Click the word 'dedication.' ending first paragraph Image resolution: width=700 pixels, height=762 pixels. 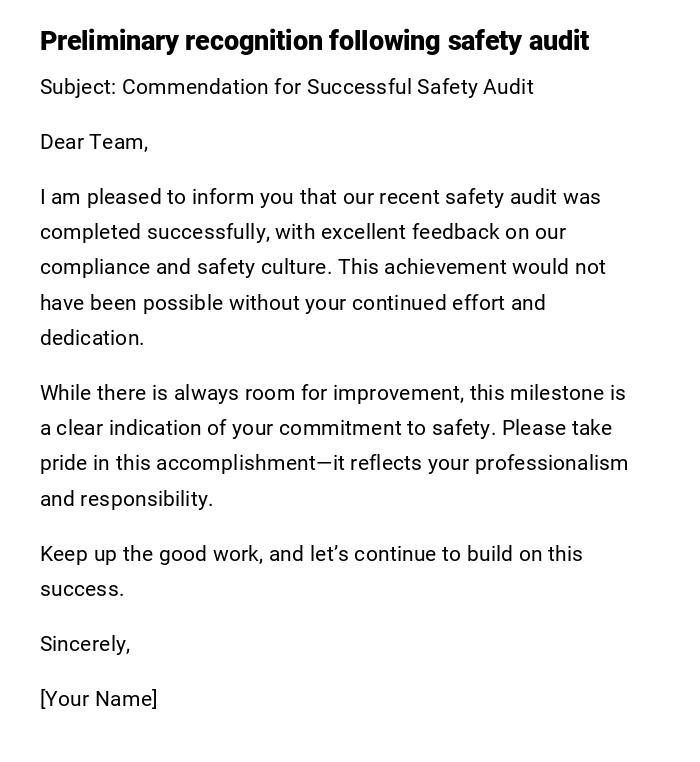click(x=92, y=338)
